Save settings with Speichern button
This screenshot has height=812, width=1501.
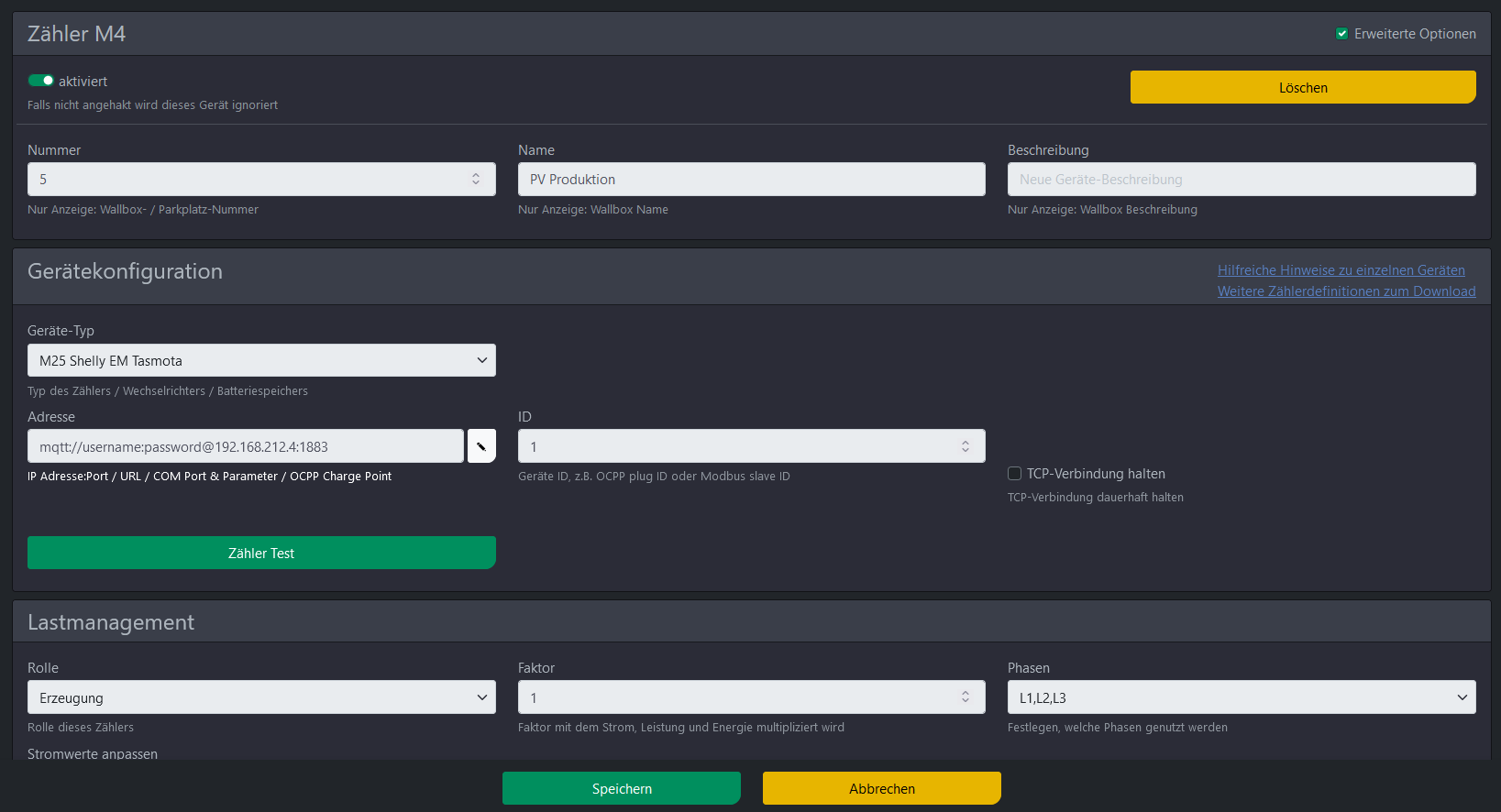coord(622,788)
